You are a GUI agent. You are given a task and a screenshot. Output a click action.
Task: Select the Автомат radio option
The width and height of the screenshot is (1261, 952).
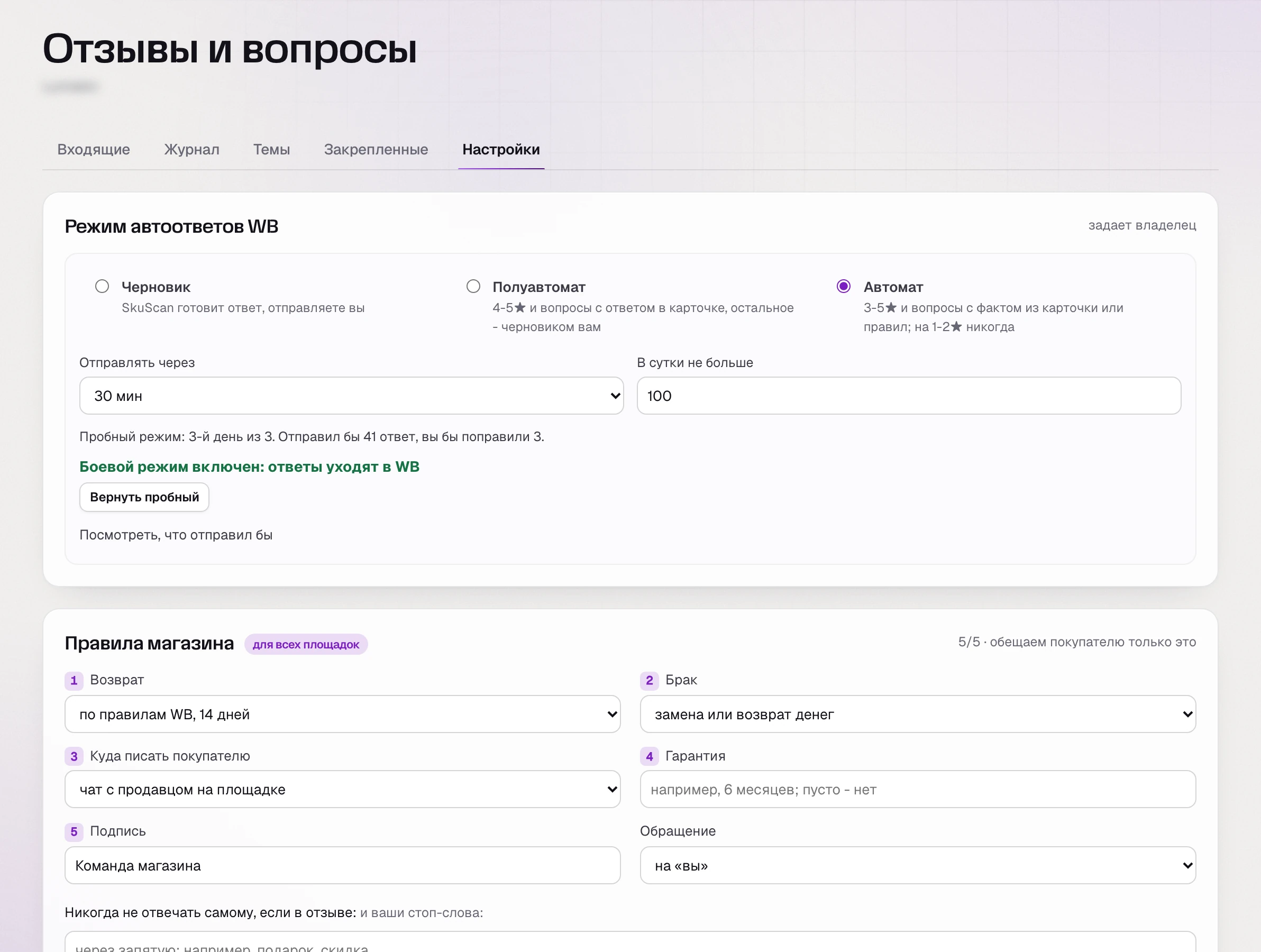coord(844,286)
